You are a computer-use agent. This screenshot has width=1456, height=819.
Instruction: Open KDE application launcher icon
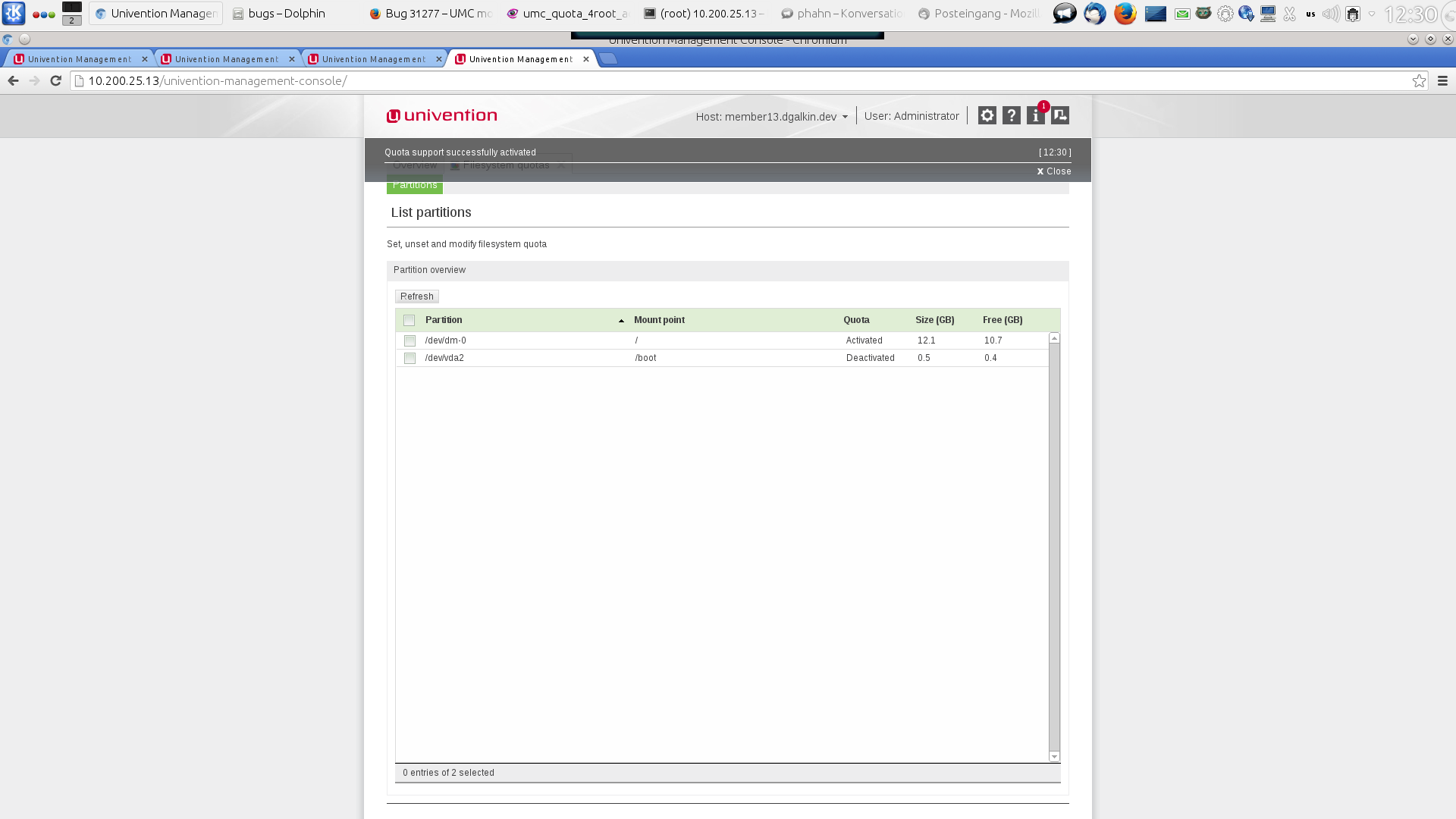coord(14,14)
